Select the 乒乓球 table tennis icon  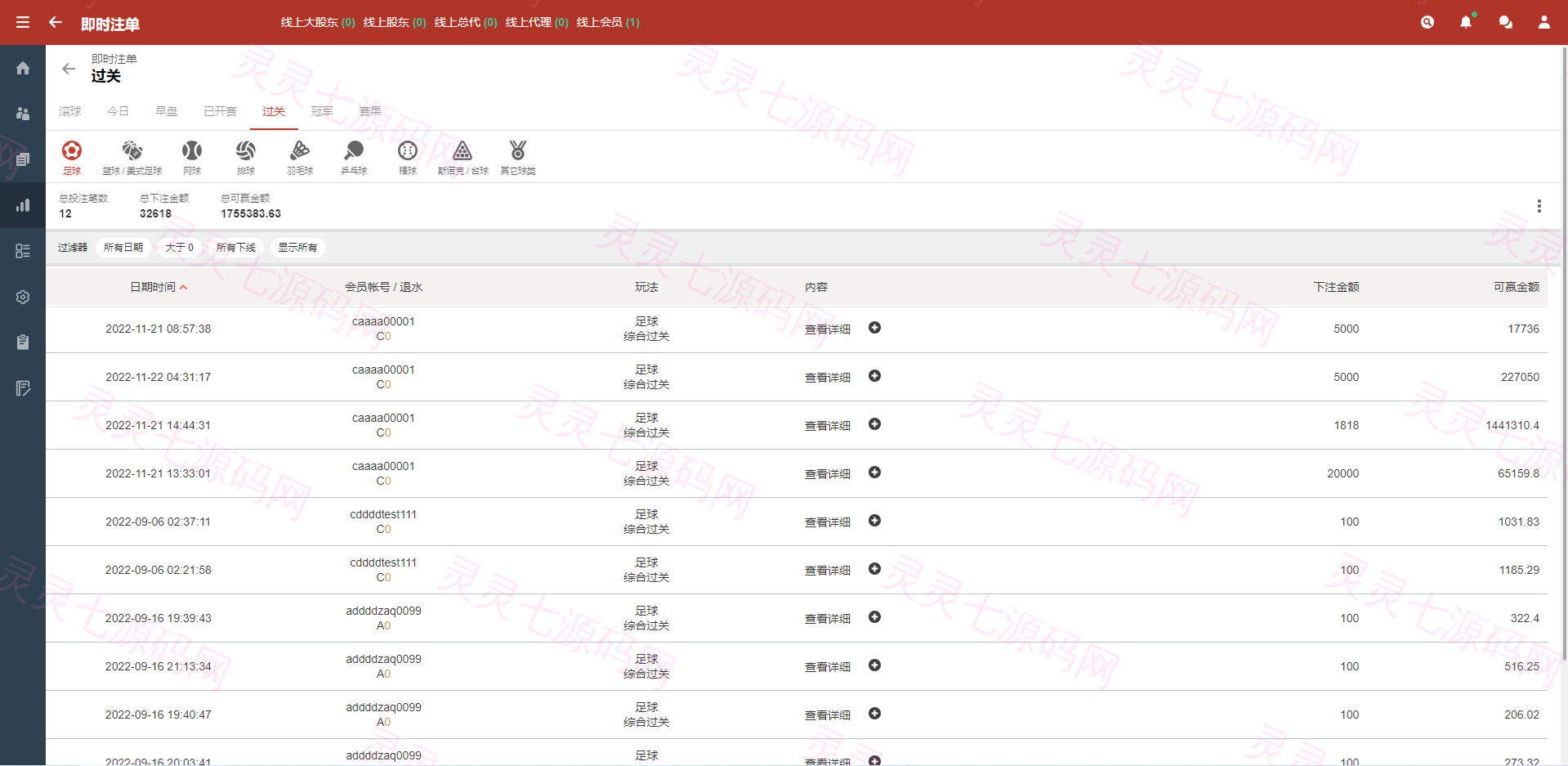[x=354, y=157]
